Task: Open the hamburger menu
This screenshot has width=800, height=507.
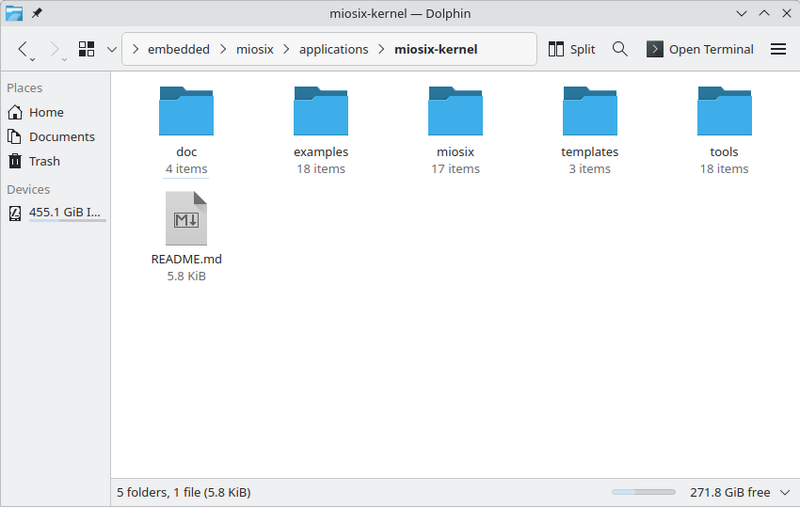Action: pos(778,49)
